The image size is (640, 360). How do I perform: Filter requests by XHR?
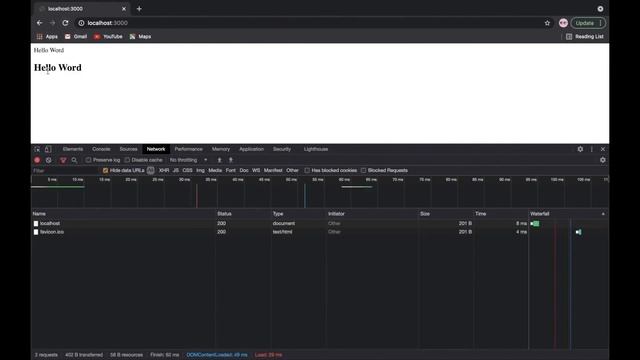(x=164, y=171)
